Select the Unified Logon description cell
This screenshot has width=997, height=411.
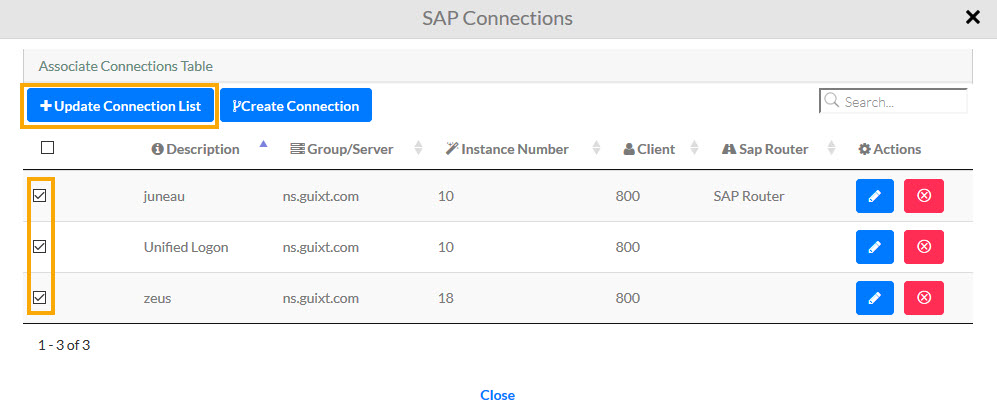pyautogui.click(x=186, y=247)
